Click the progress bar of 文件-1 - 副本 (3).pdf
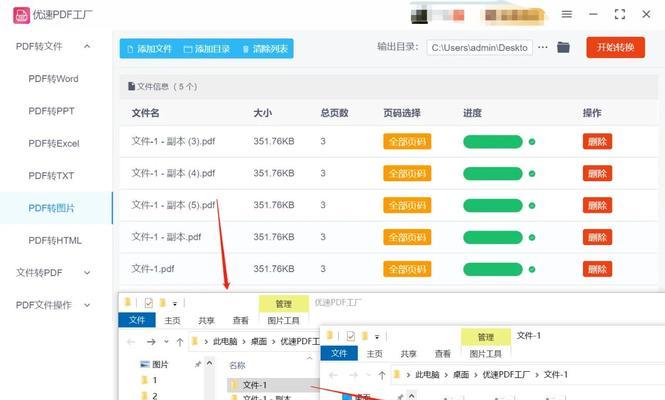The width and height of the screenshot is (665, 400). point(493,142)
